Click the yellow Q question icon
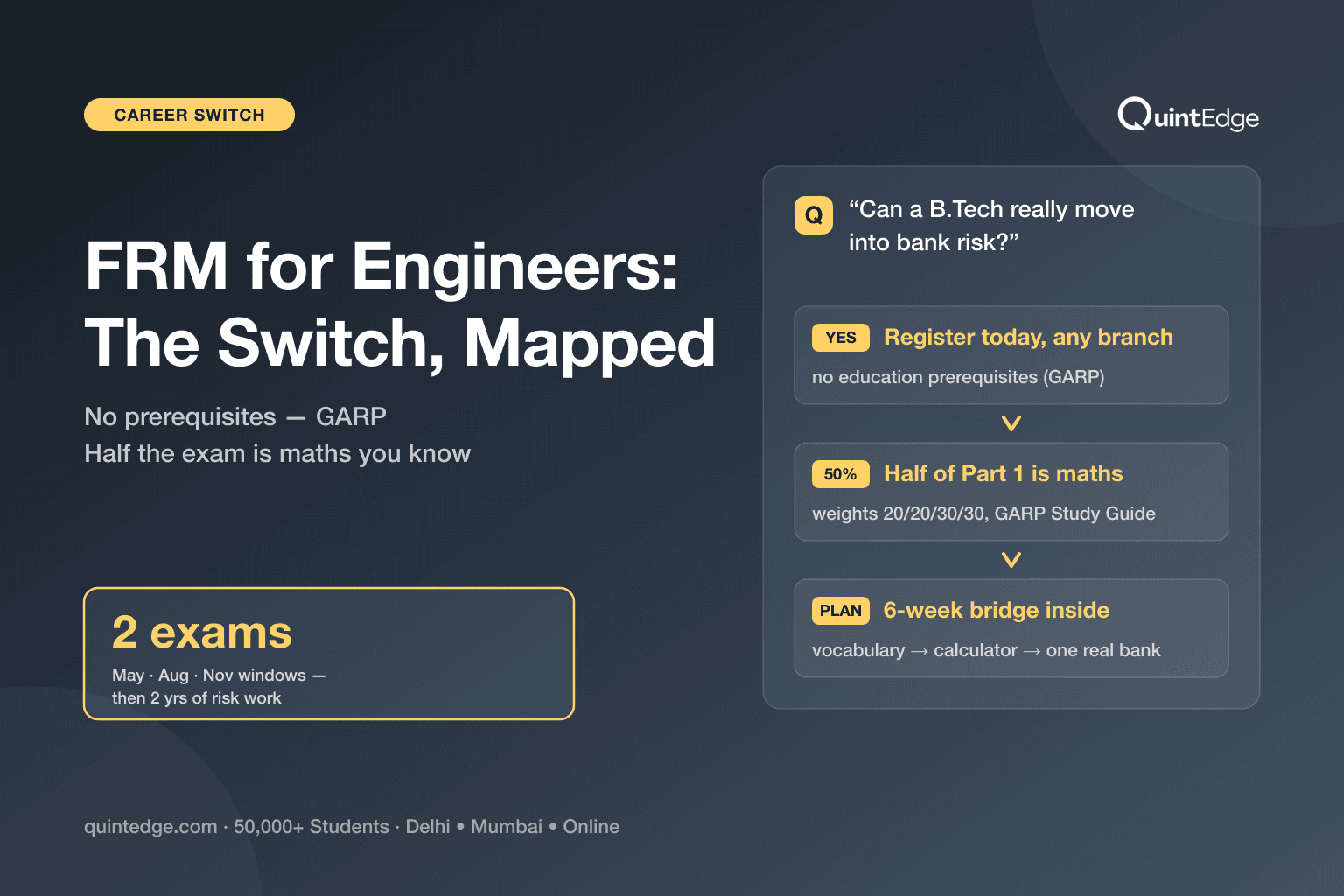 814,215
